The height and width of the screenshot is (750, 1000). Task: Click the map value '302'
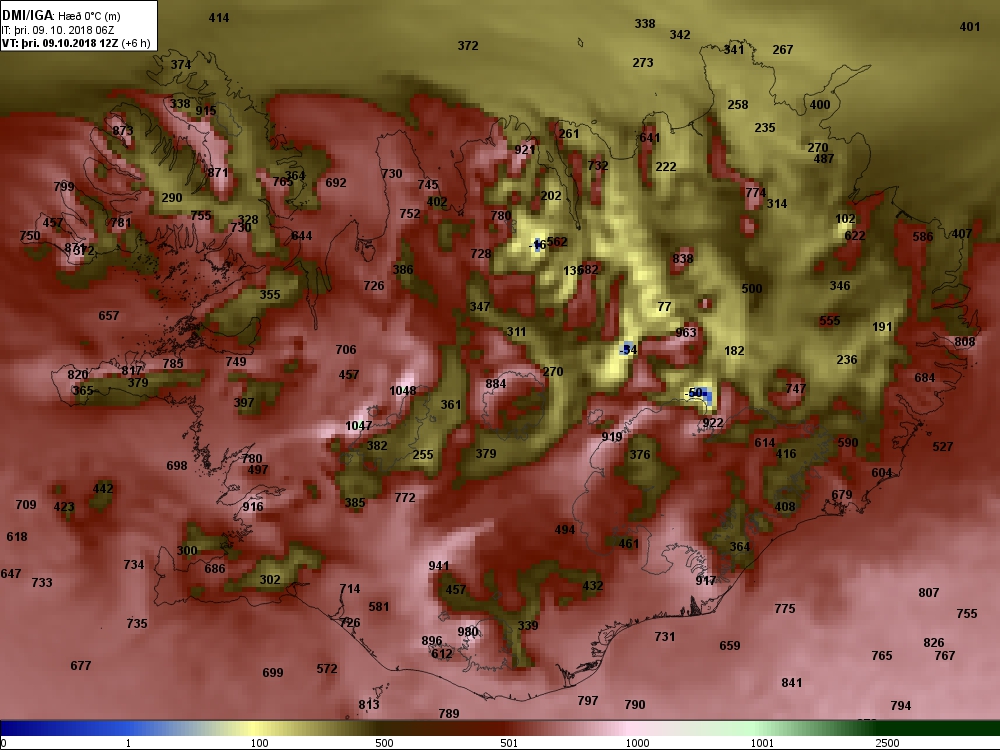pos(270,580)
